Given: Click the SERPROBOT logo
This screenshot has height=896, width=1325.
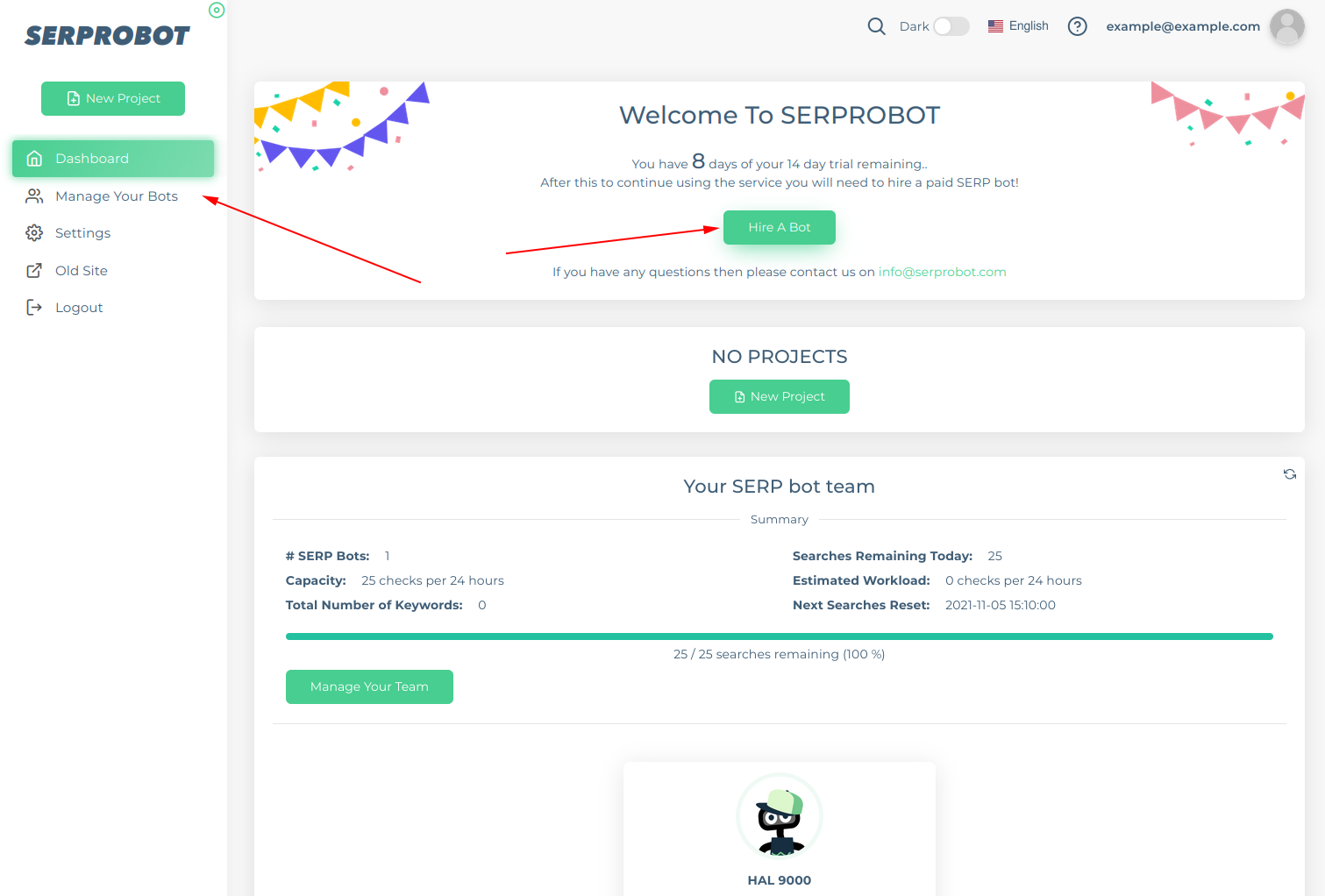Looking at the screenshot, I should [107, 36].
